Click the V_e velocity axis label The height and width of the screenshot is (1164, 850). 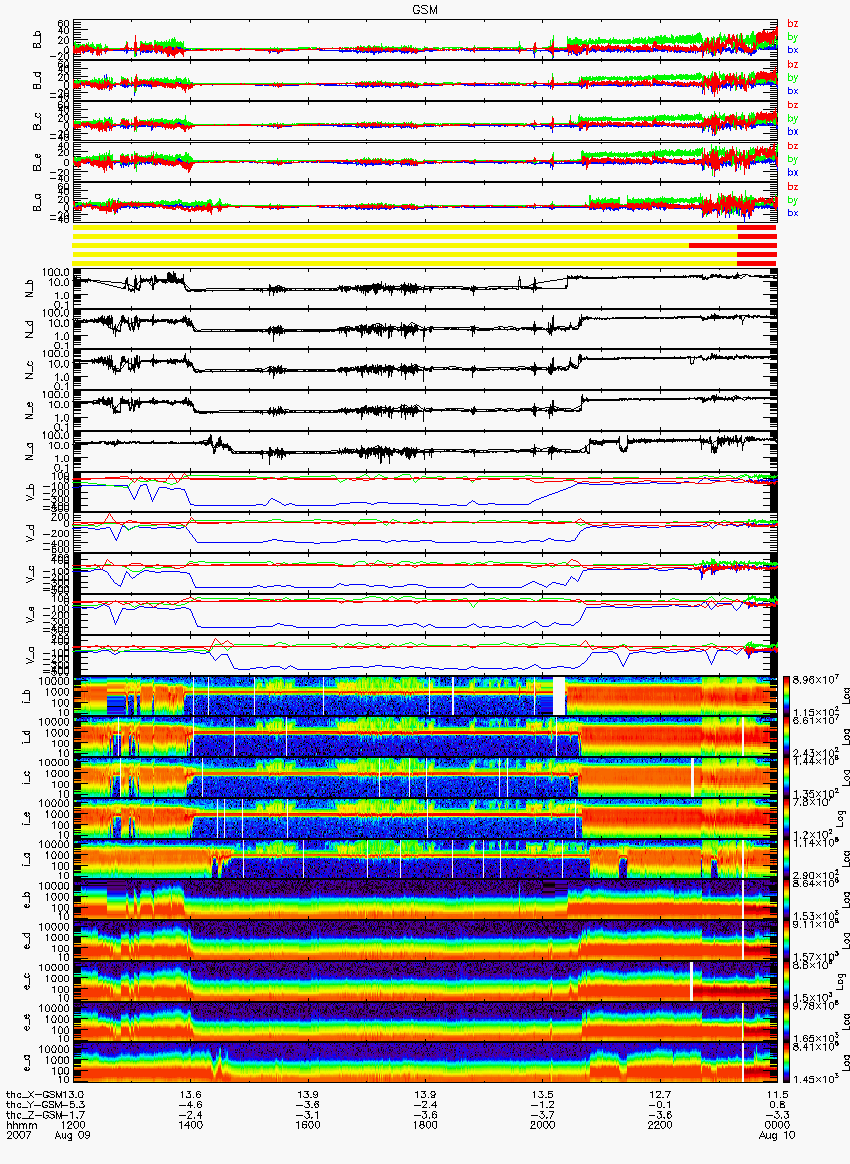[30, 615]
